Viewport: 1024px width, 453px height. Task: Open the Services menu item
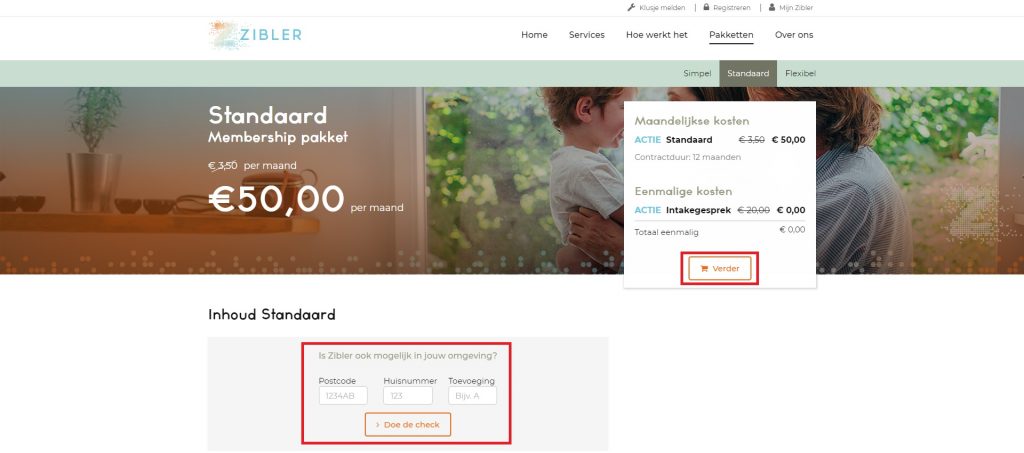tap(586, 35)
